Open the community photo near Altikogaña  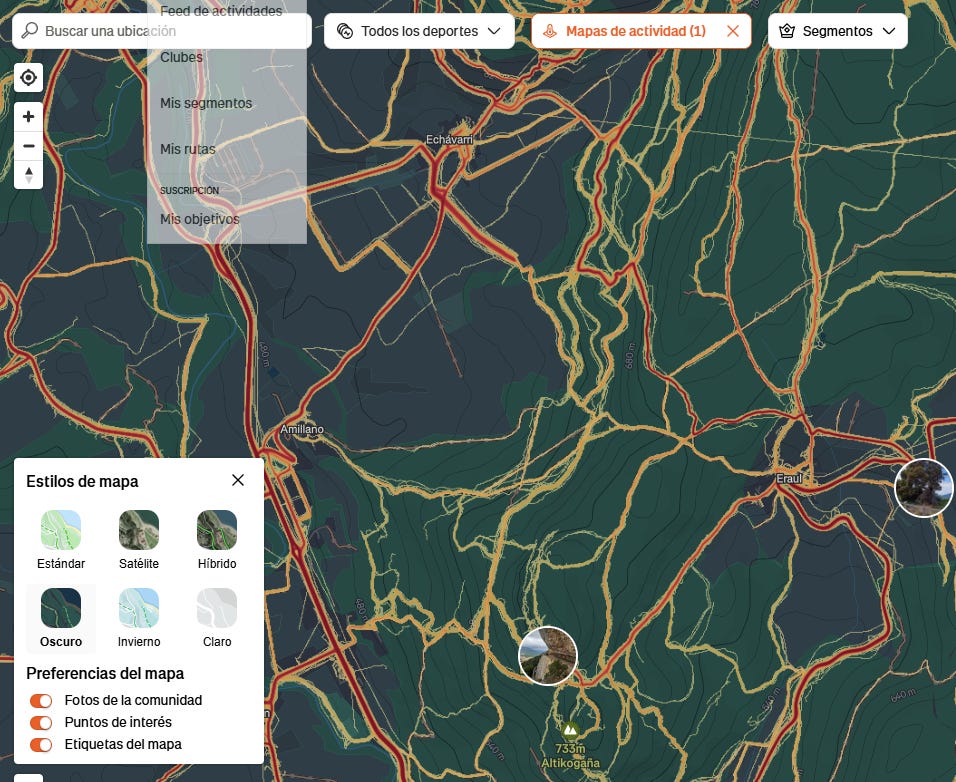[x=548, y=656]
